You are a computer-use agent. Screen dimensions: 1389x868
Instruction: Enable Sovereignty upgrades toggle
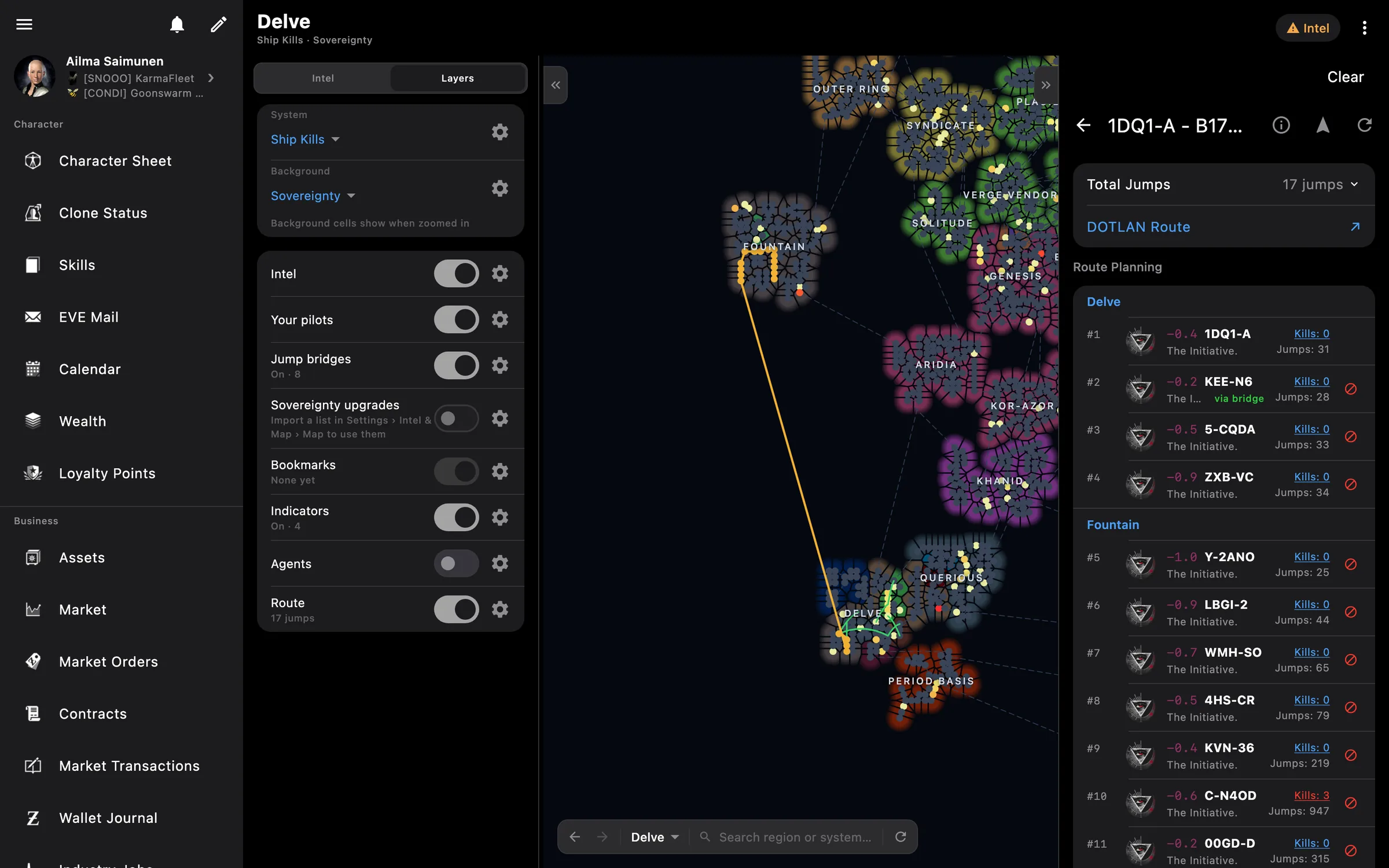457,418
